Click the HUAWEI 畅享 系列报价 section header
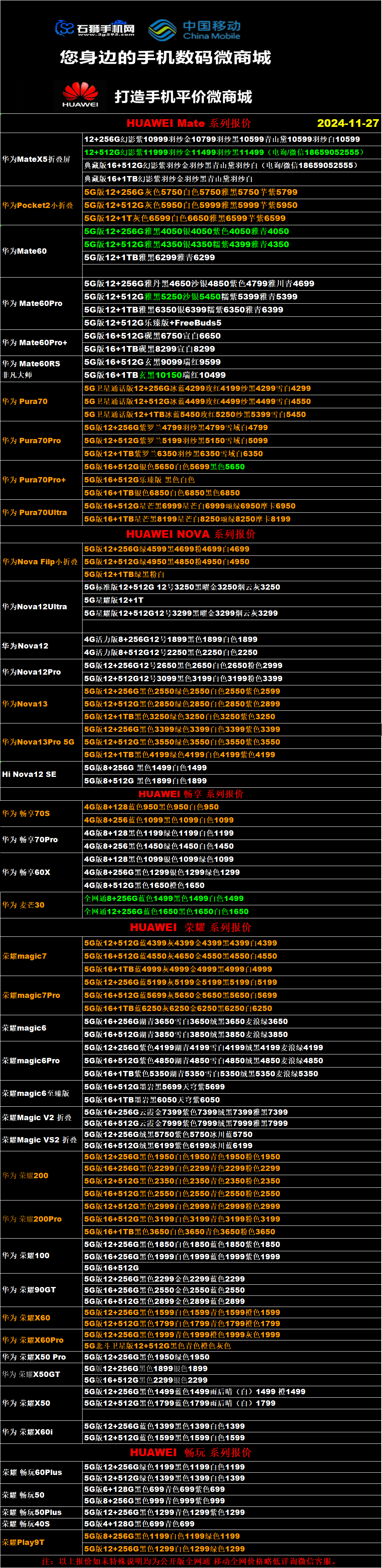The height and width of the screenshot is (1568, 382). pyautogui.click(x=191, y=794)
